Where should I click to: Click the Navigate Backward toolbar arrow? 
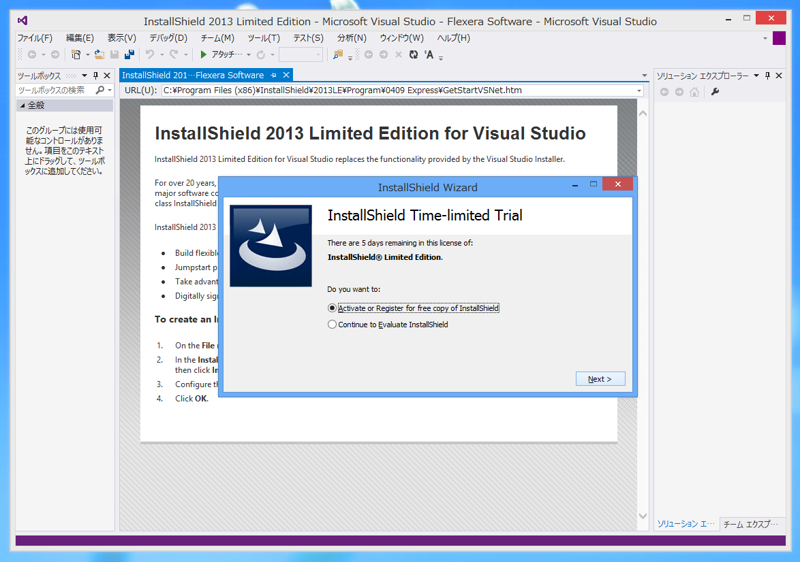point(32,55)
